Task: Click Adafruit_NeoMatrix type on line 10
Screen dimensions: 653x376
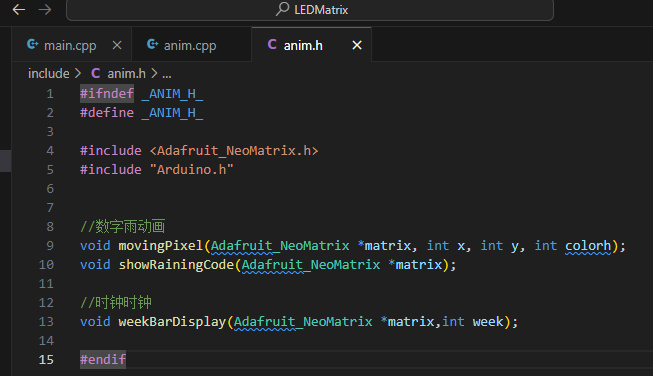Action: coord(311,265)
